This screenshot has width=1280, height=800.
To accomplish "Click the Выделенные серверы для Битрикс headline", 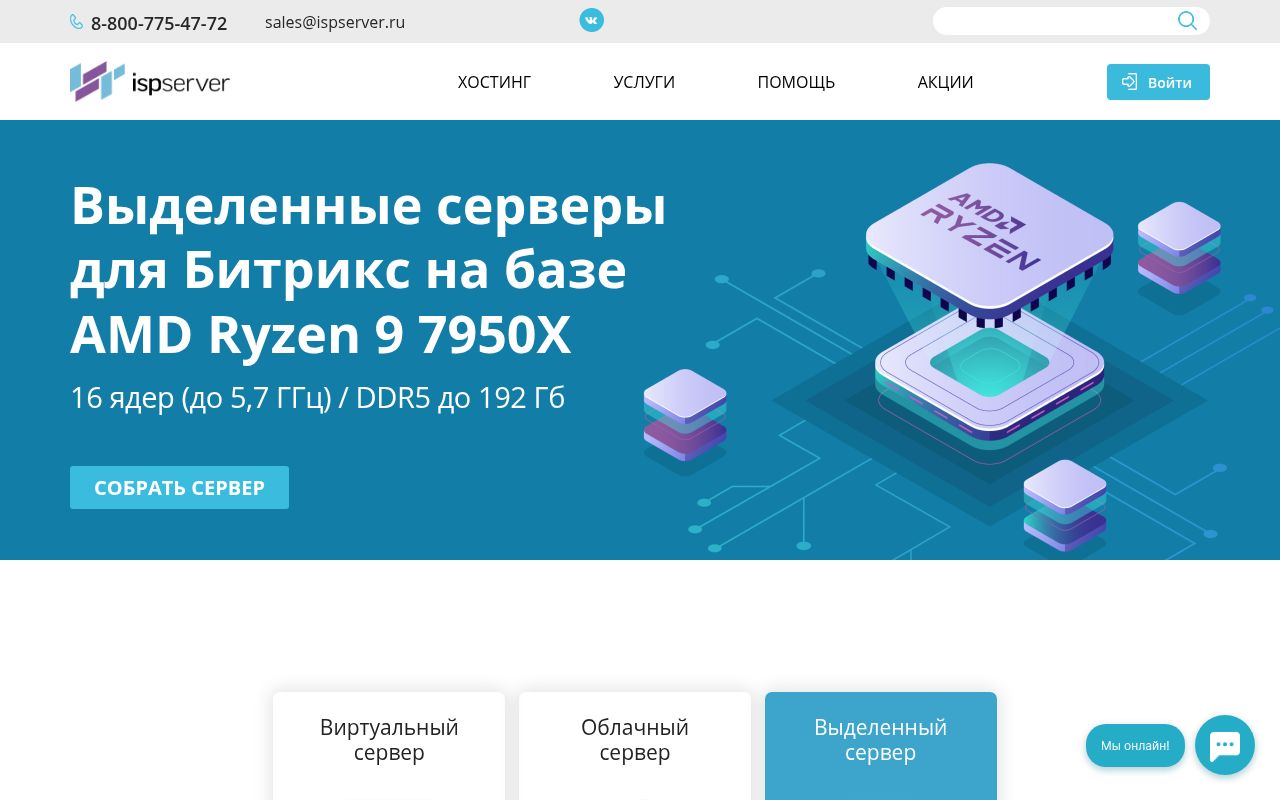I will (x=368, y=270).
